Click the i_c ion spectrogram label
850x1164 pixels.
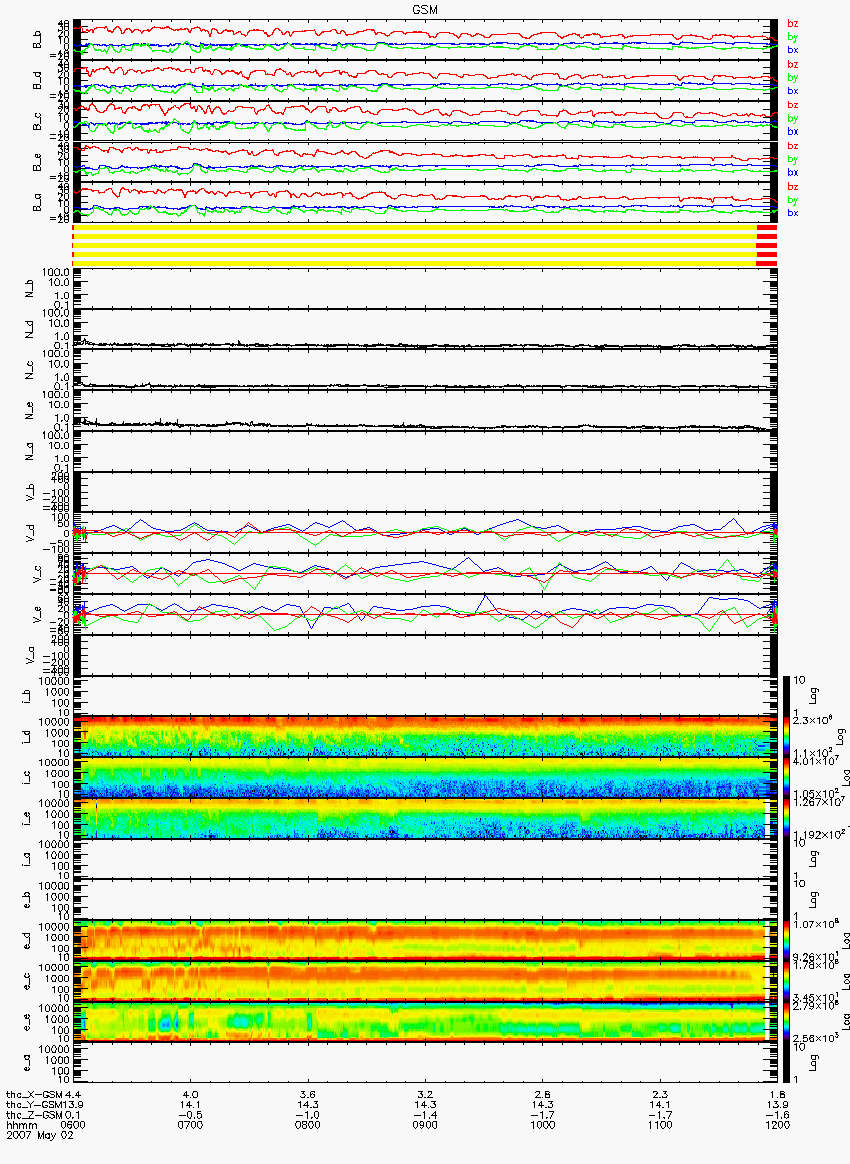click(x=27, y=778)
